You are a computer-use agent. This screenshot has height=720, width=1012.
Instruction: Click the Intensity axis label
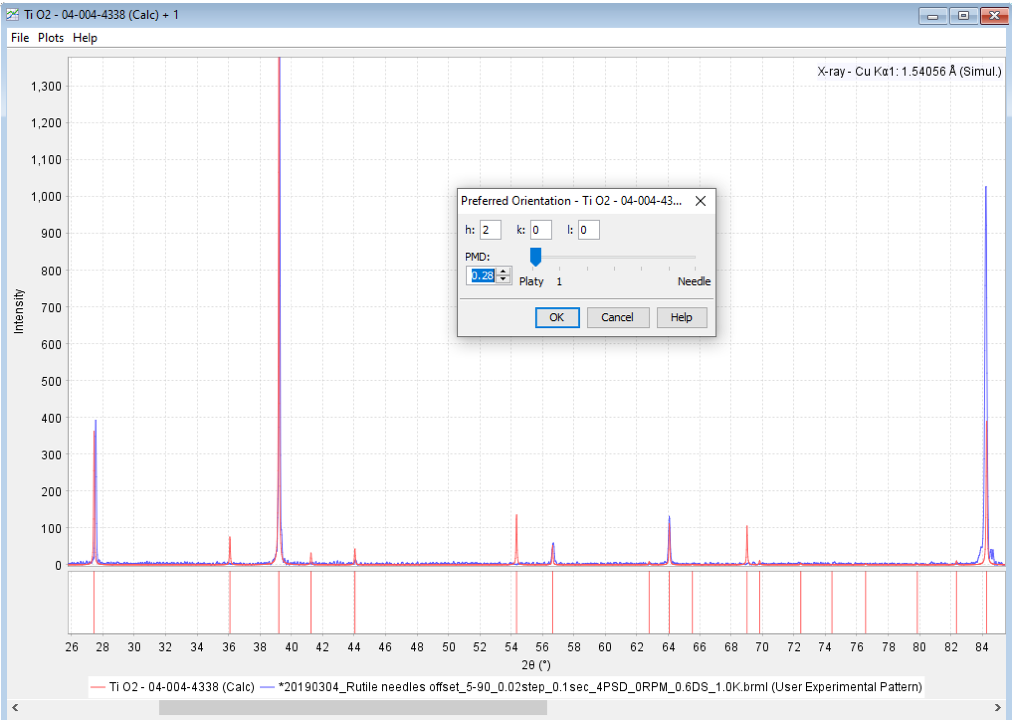[19, 311]
